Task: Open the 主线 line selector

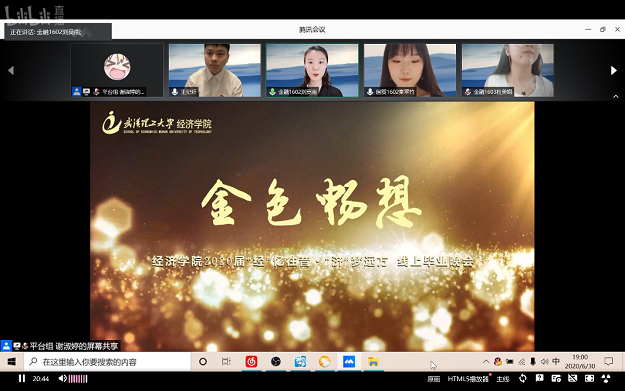Action: tap(503, 379)
